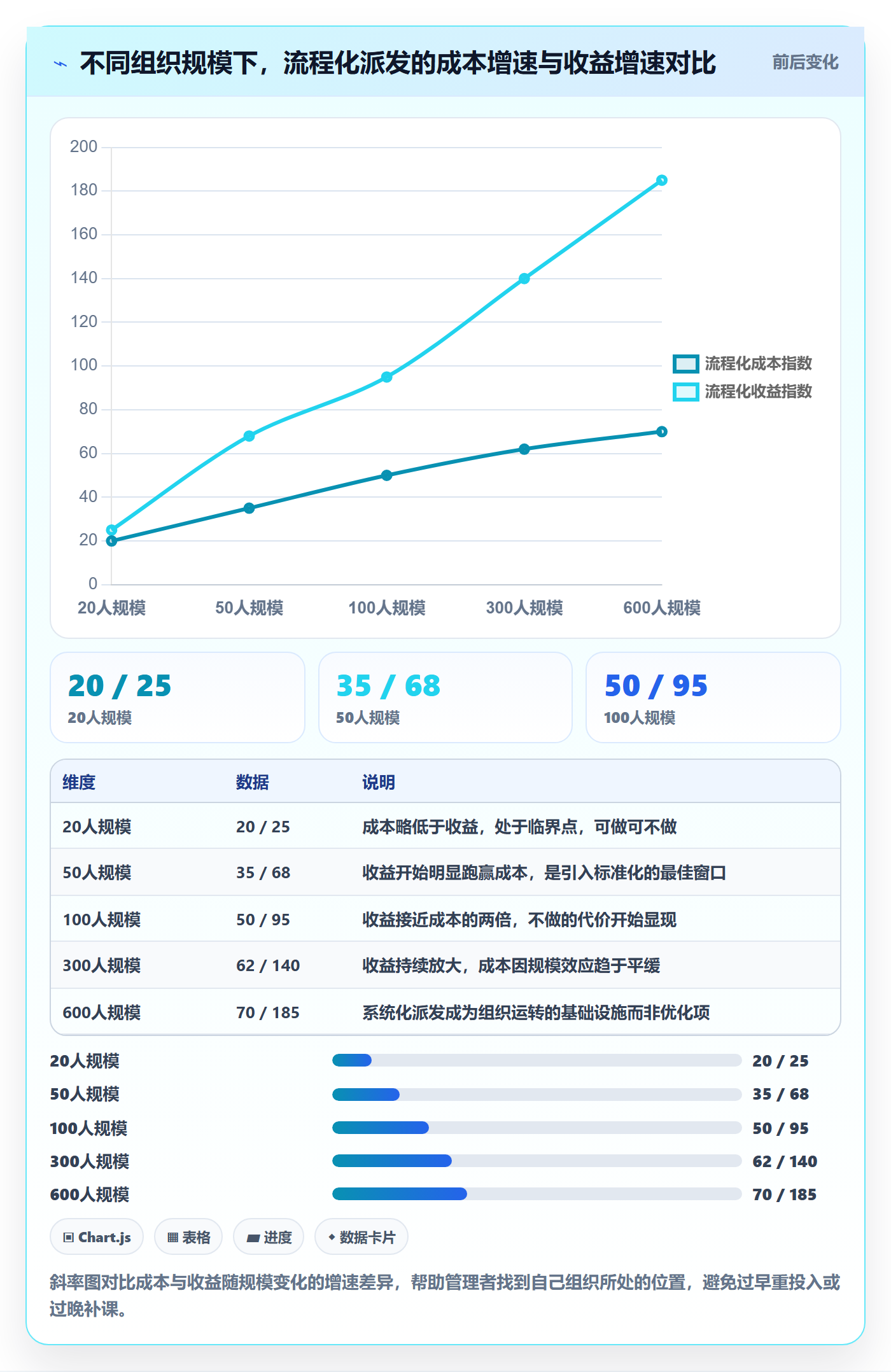Click the 600人规模 x-axis label
Screen dimensions: 891x1372
point(662,608)
